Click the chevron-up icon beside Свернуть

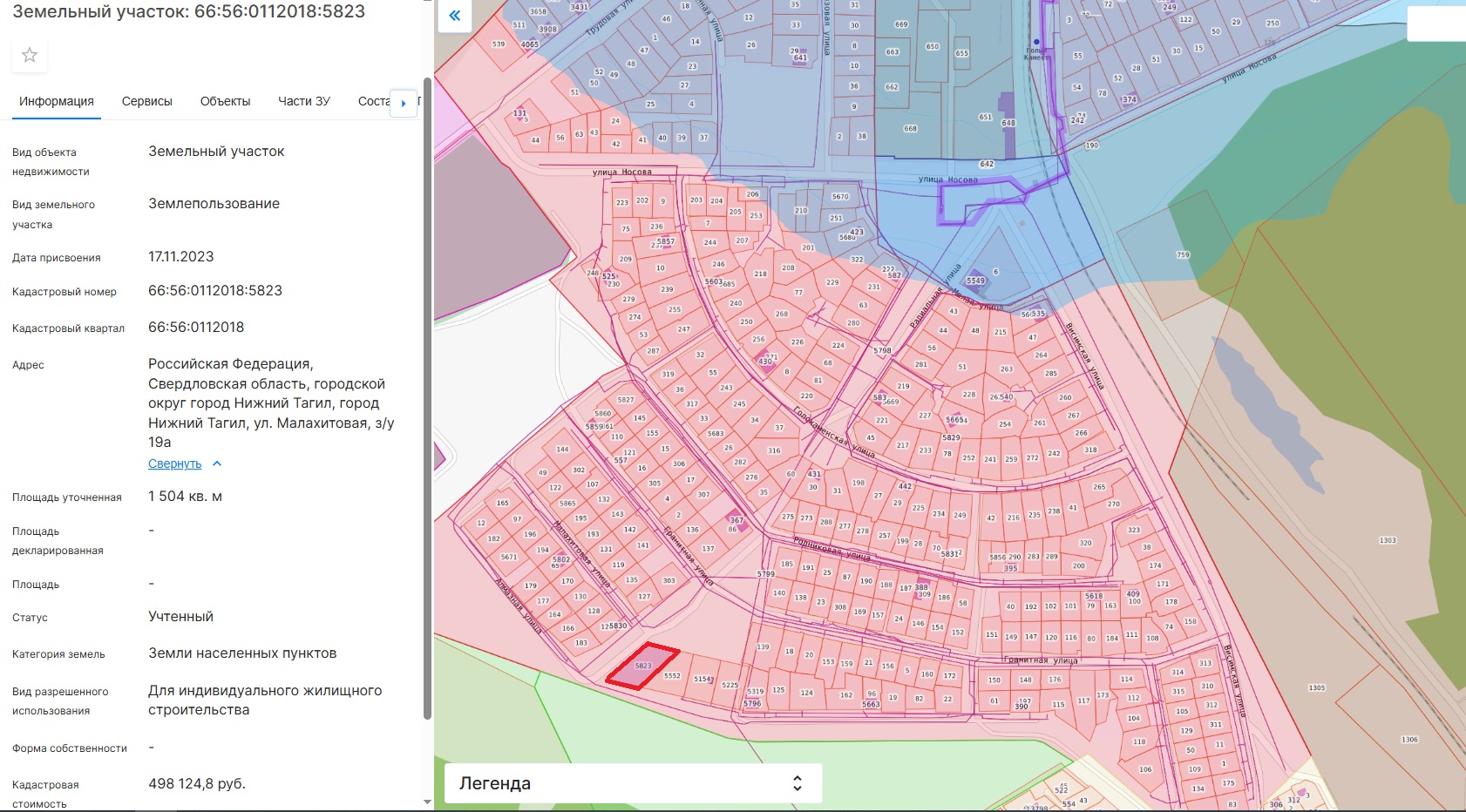pos(217,464)
